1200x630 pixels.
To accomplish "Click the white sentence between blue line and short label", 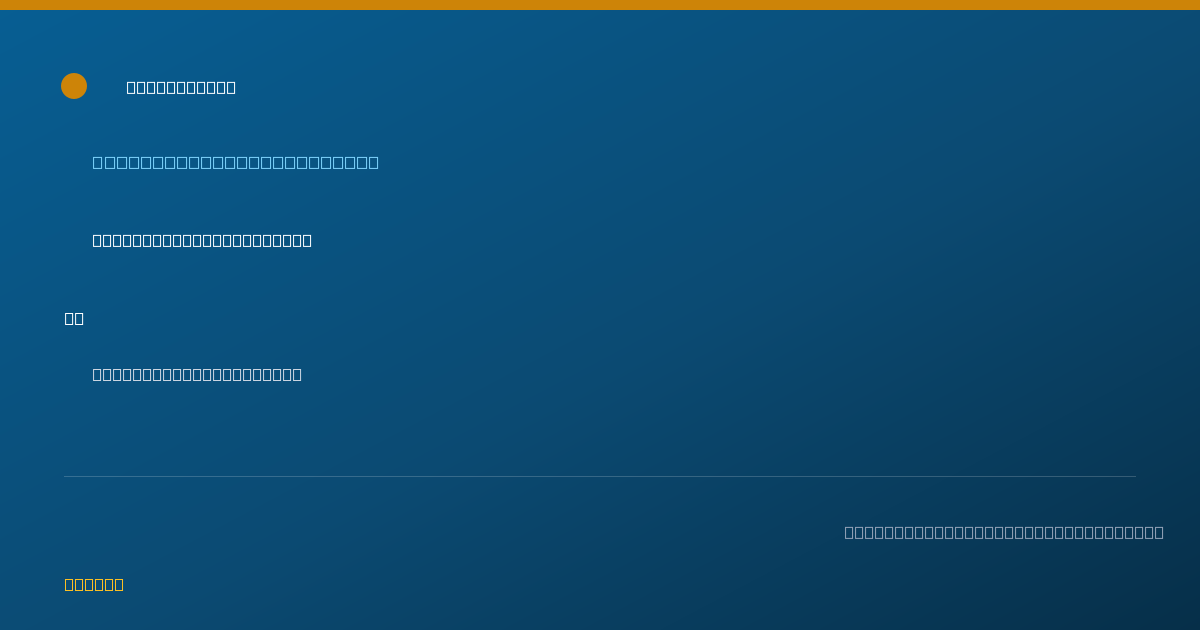I will [202, 240].
